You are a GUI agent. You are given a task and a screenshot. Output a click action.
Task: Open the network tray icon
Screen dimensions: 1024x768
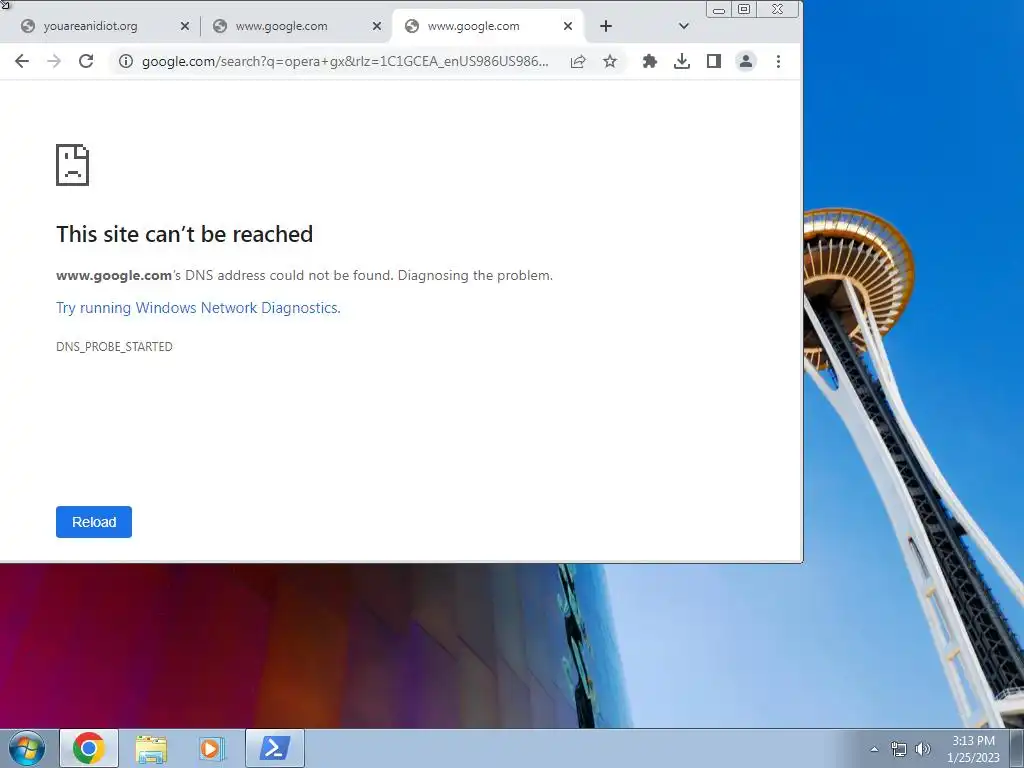[899, 749]
